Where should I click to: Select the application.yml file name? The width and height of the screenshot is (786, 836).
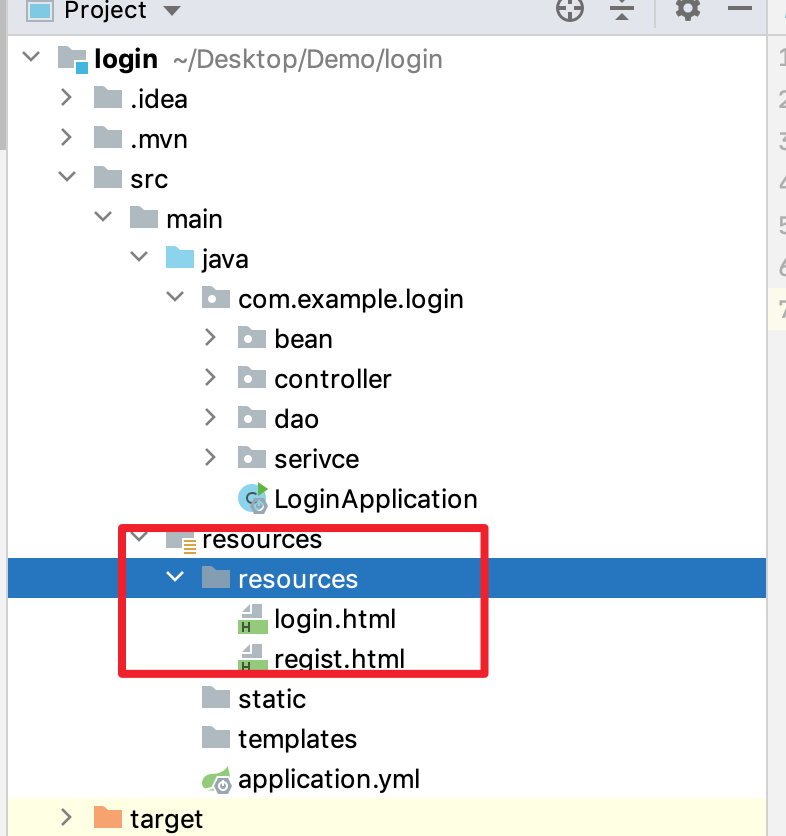pos(329,780)
